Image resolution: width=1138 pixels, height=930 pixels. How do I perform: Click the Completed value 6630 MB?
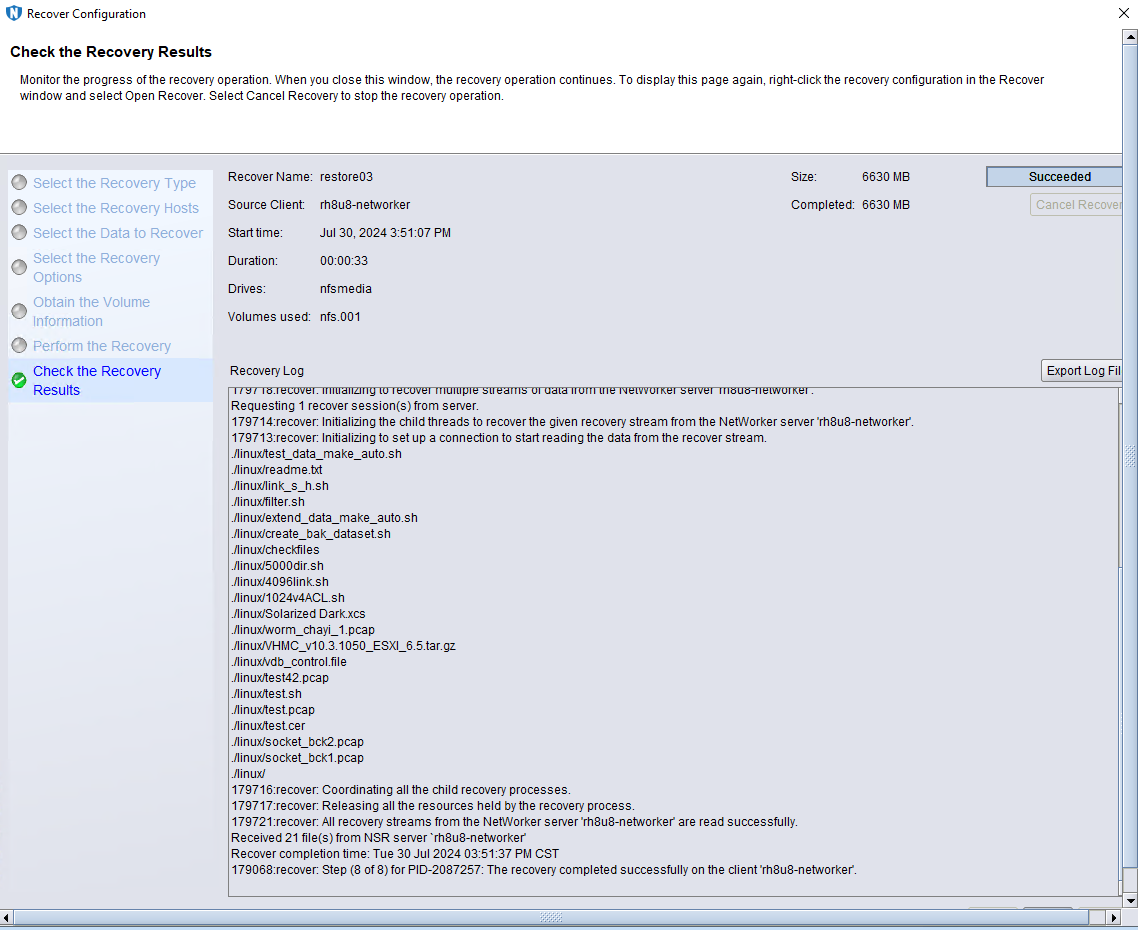(x=885, y=205)
